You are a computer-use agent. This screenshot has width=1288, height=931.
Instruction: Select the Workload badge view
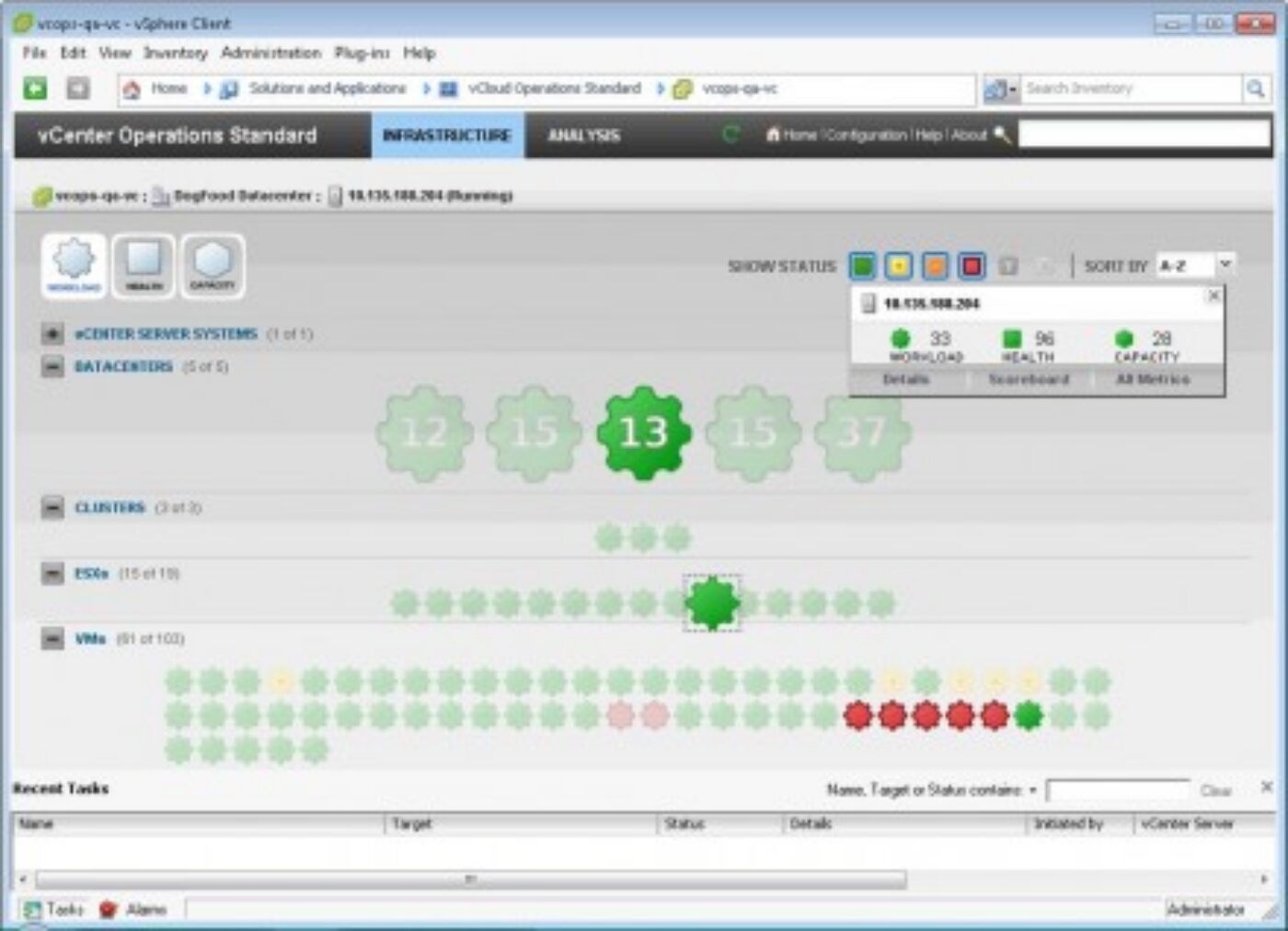74,266
